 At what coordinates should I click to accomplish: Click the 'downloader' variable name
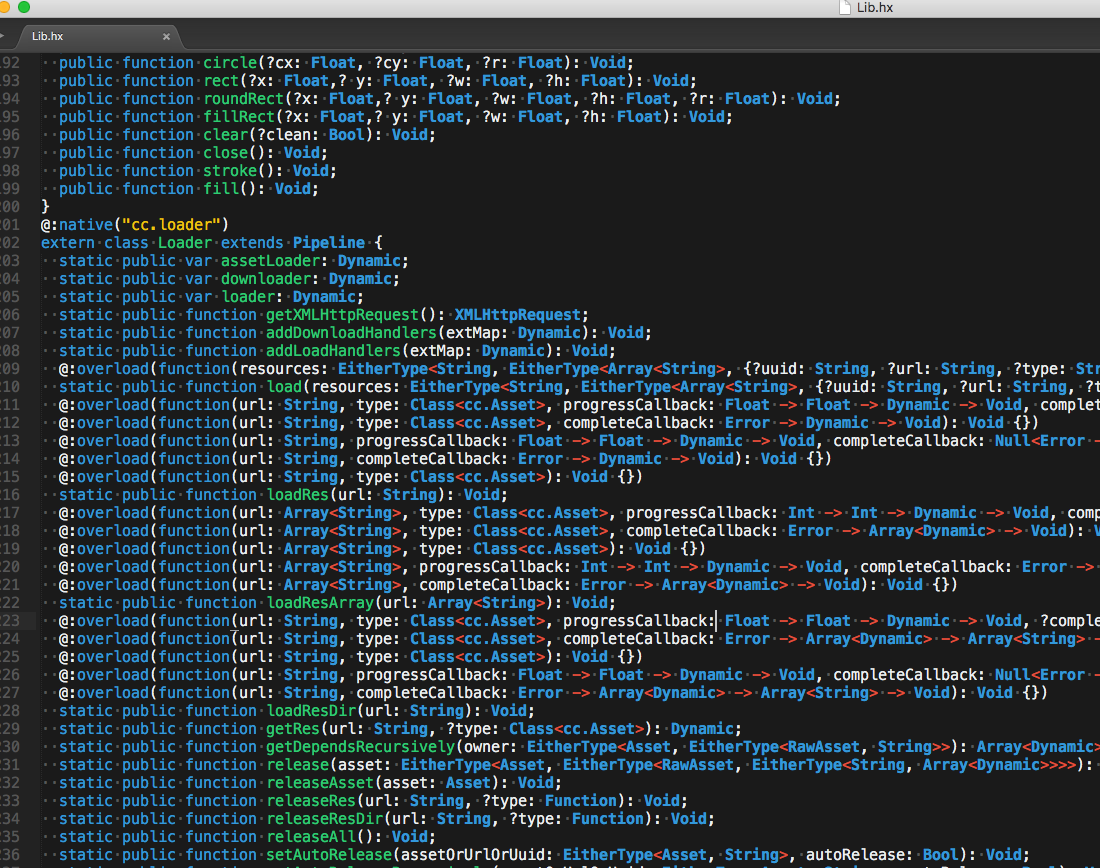266,279
